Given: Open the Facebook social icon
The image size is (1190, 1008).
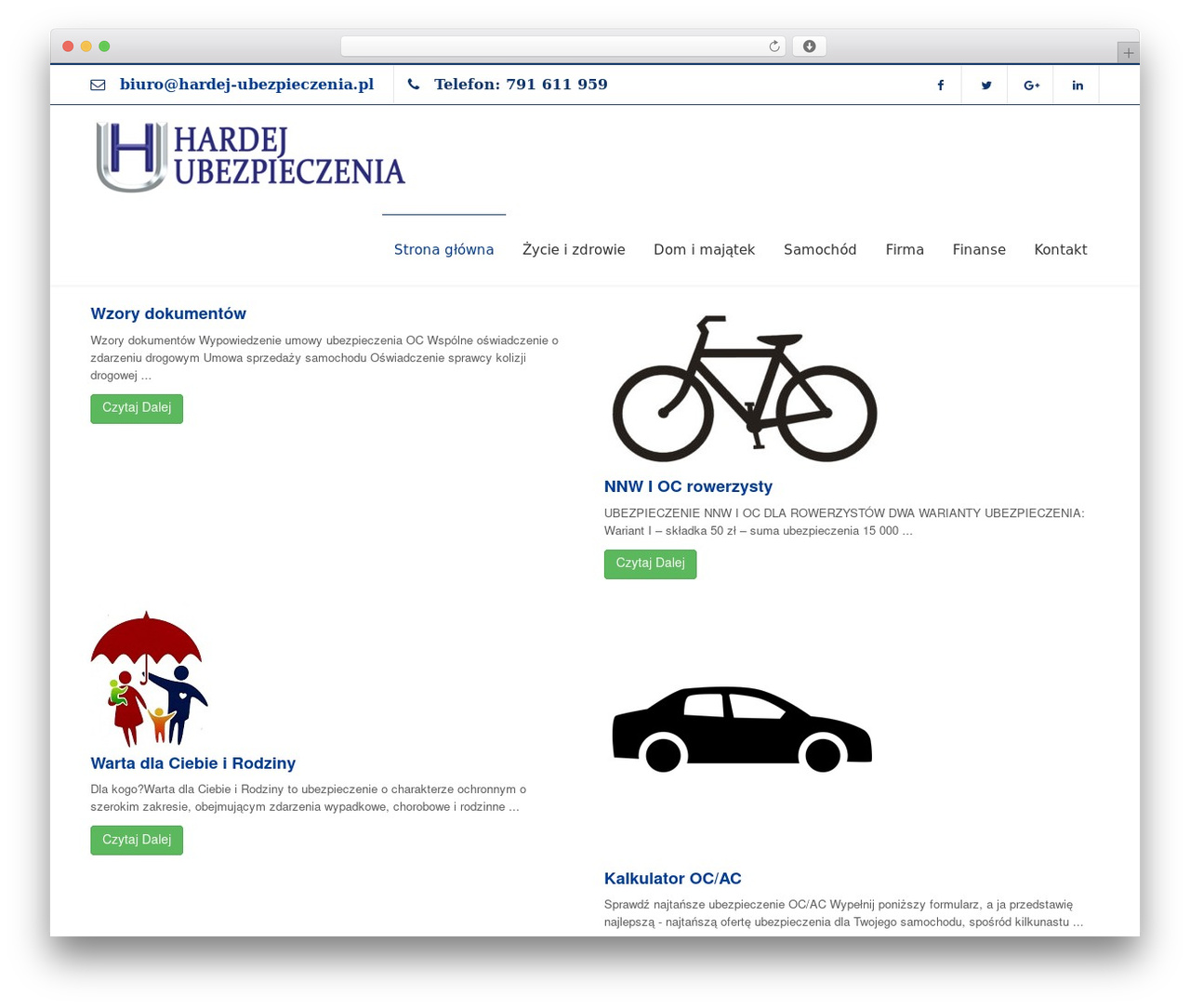Looking at the screenshot, I should [940, 86].
